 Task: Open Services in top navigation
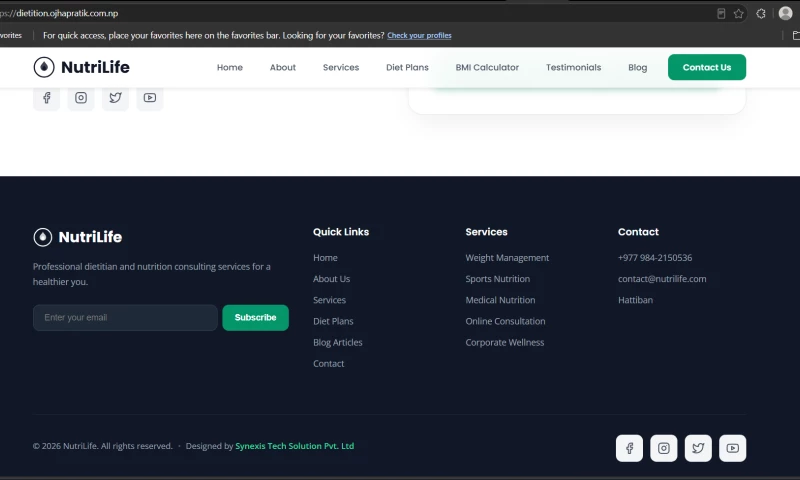pos(341,67)
